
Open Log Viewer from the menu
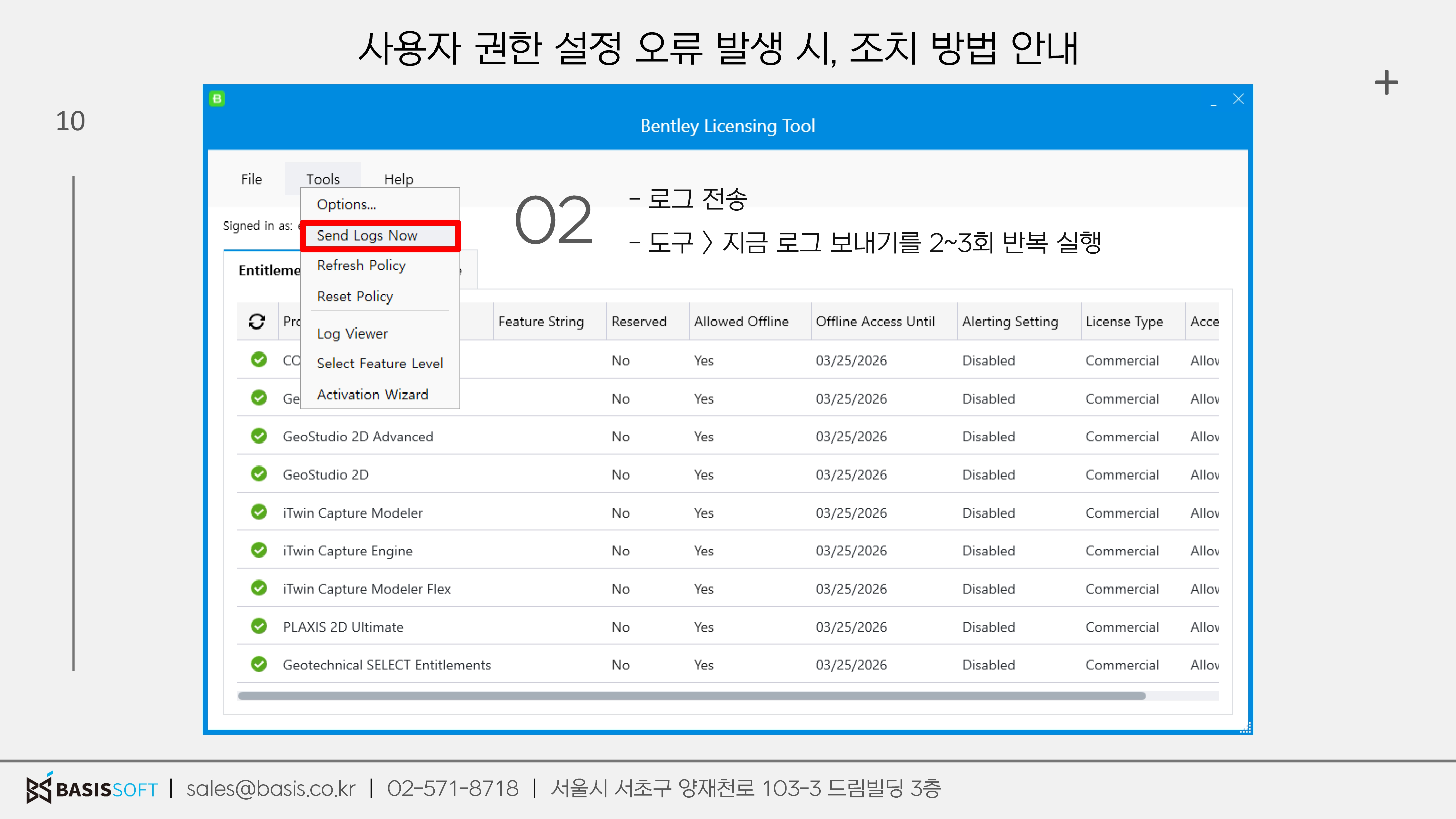[352, 333]
